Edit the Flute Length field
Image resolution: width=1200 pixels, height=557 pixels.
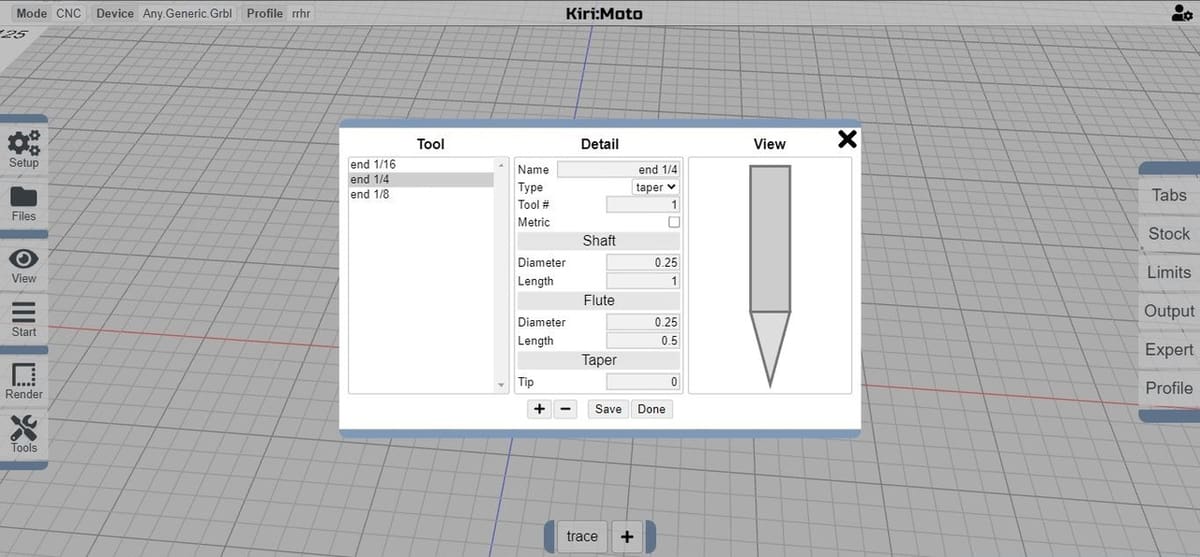(x=643, y=341)
